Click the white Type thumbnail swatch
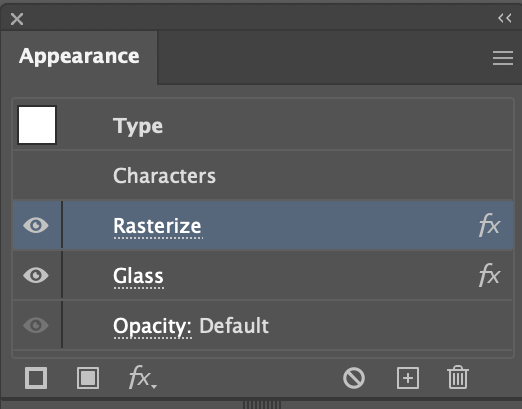 pos(37,125)
